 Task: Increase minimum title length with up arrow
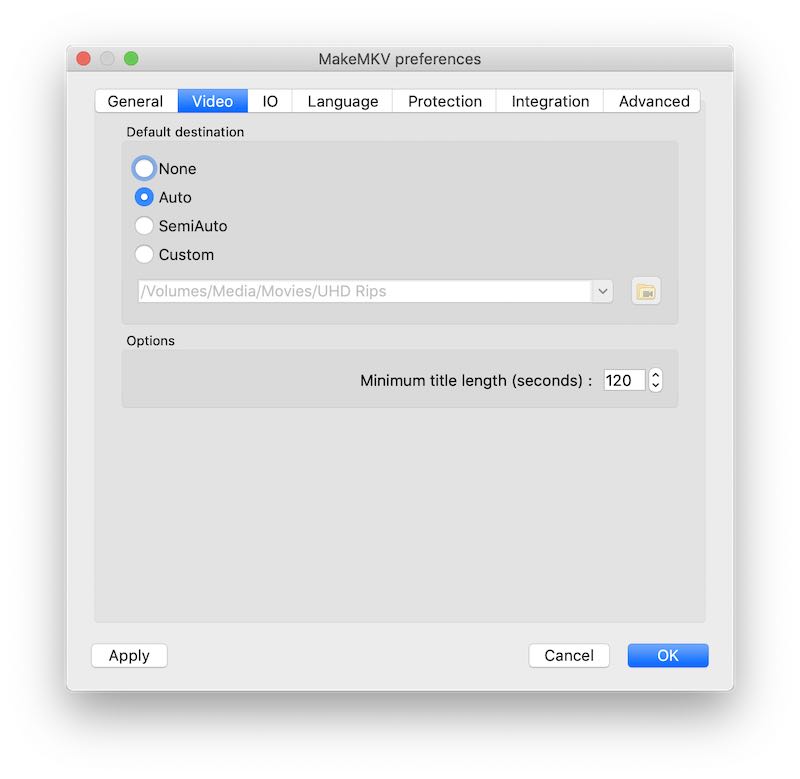tap(656, 375)
